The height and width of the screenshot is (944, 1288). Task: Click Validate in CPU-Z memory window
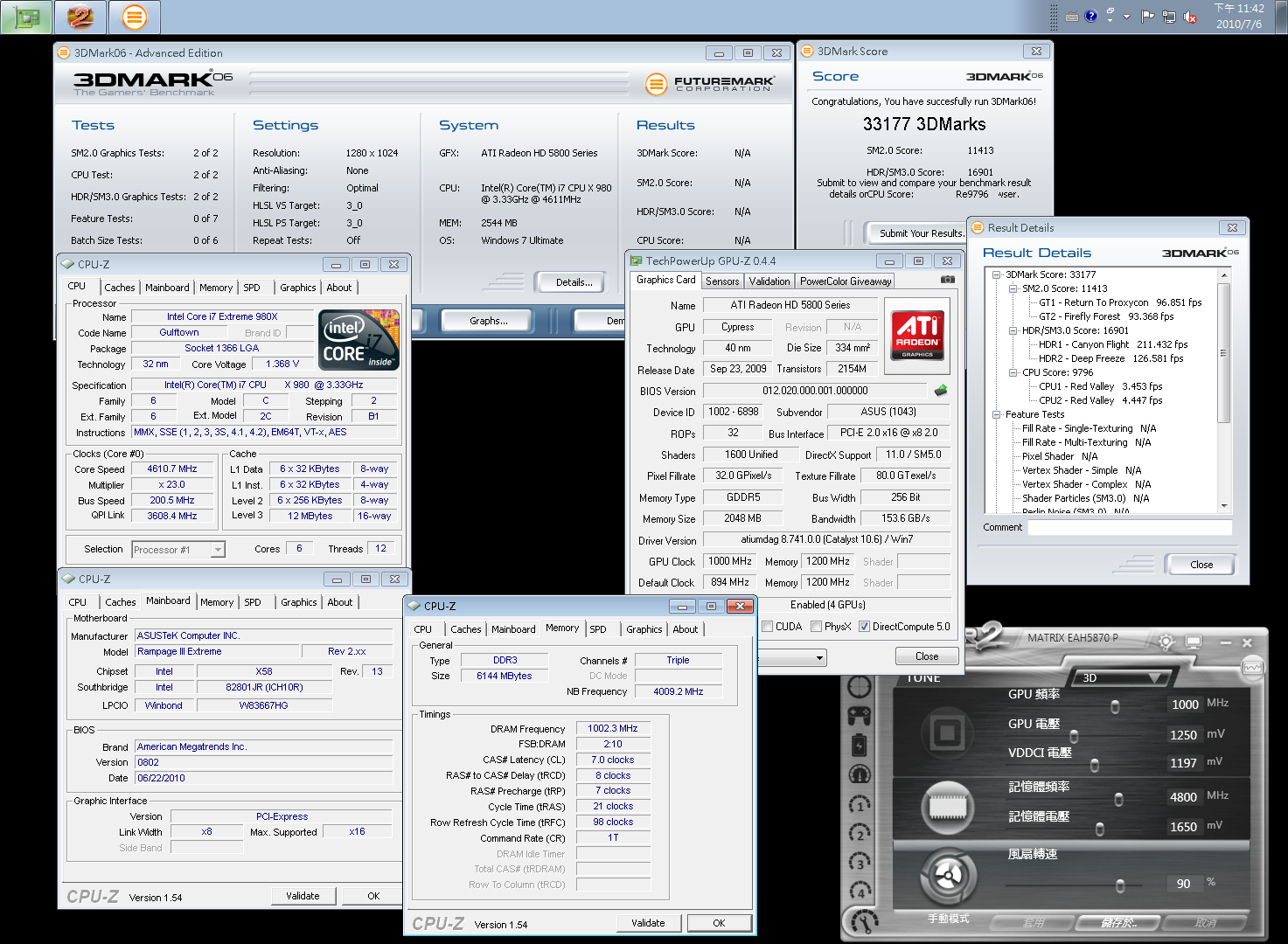pyautogui.click(x=648, y=923)
